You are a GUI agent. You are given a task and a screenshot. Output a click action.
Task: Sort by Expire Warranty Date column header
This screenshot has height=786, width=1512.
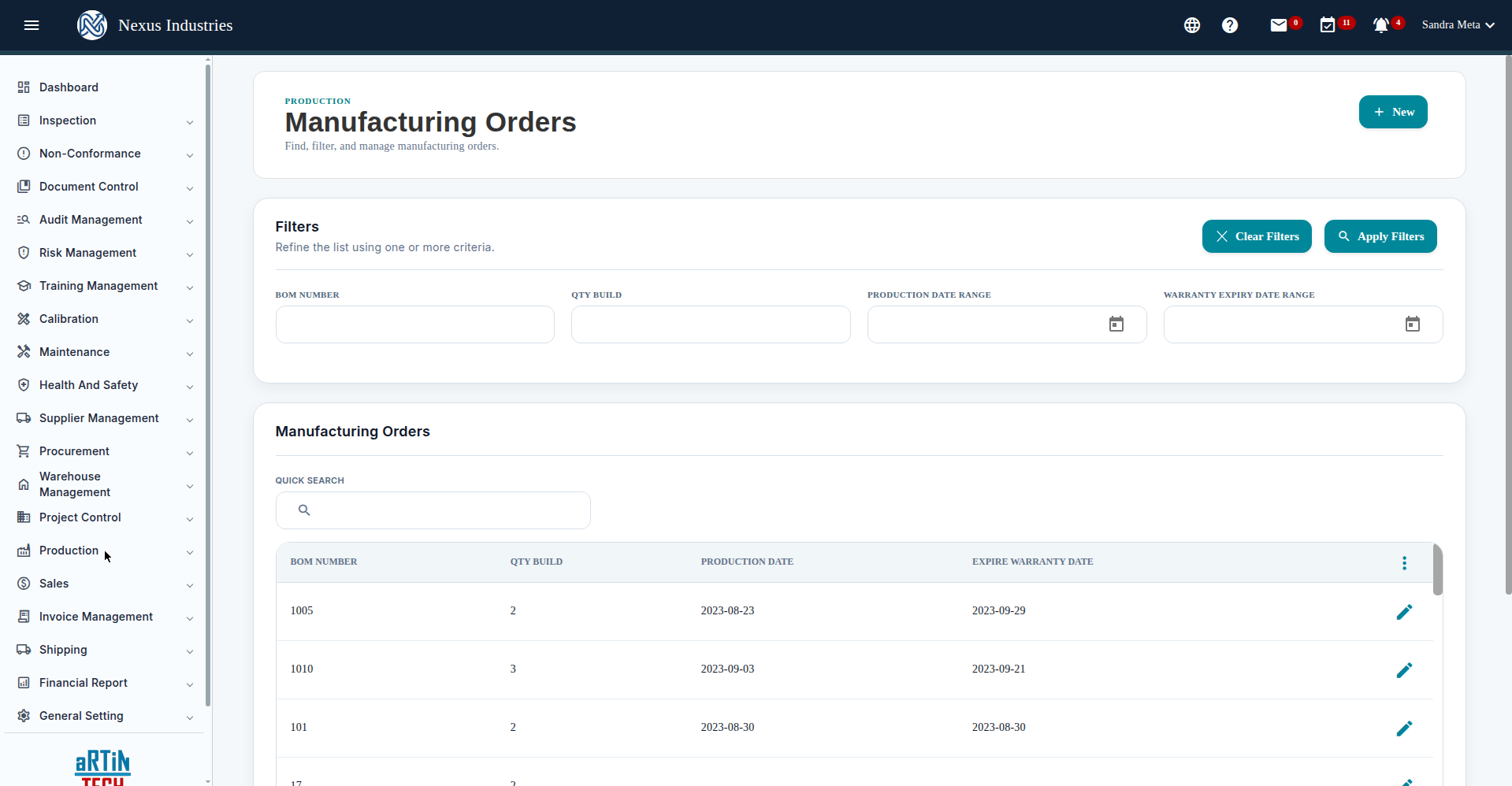(1032, 562)
